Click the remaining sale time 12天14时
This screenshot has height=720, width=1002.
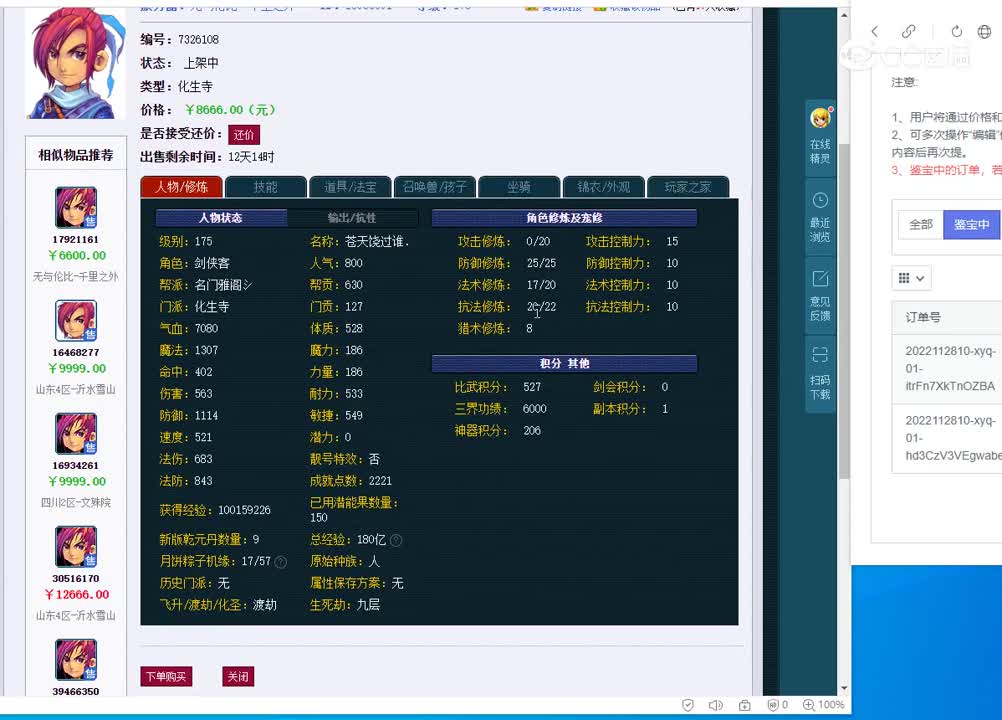[251, 157]
